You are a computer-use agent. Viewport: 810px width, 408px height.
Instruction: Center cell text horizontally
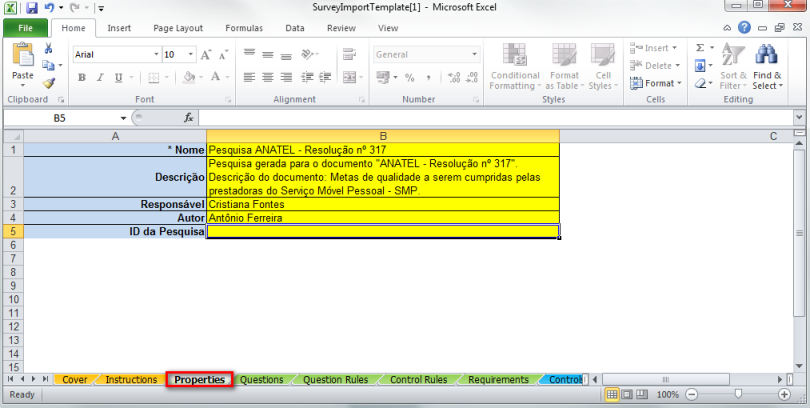(268, 77)
